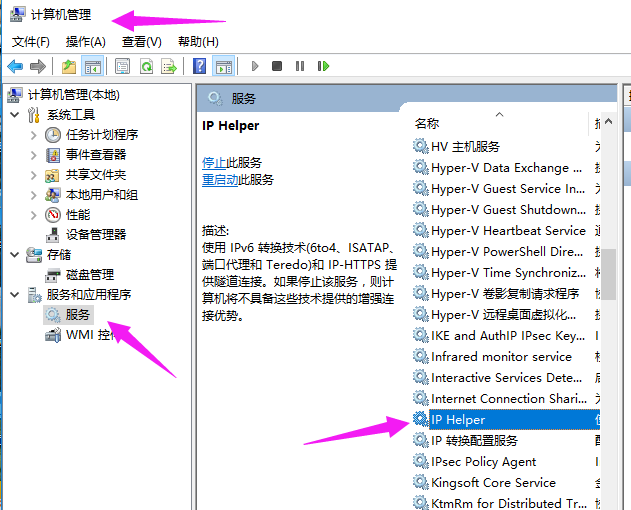Screen dimensions: 631x510
Task: Collapse the 系统工具 tree node
Action: coord(15,115)
